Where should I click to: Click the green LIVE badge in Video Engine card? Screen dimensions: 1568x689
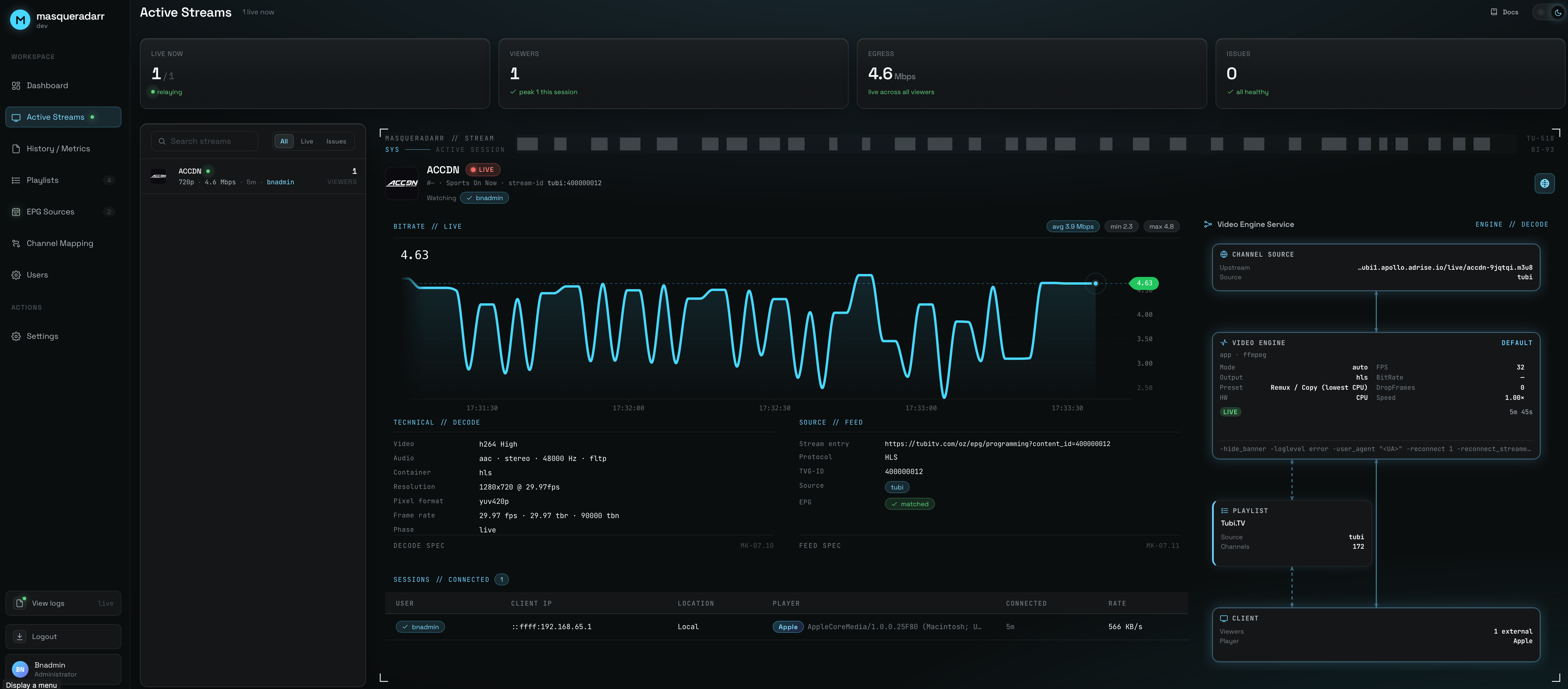pyautogui.click(x=1230, y=412)
